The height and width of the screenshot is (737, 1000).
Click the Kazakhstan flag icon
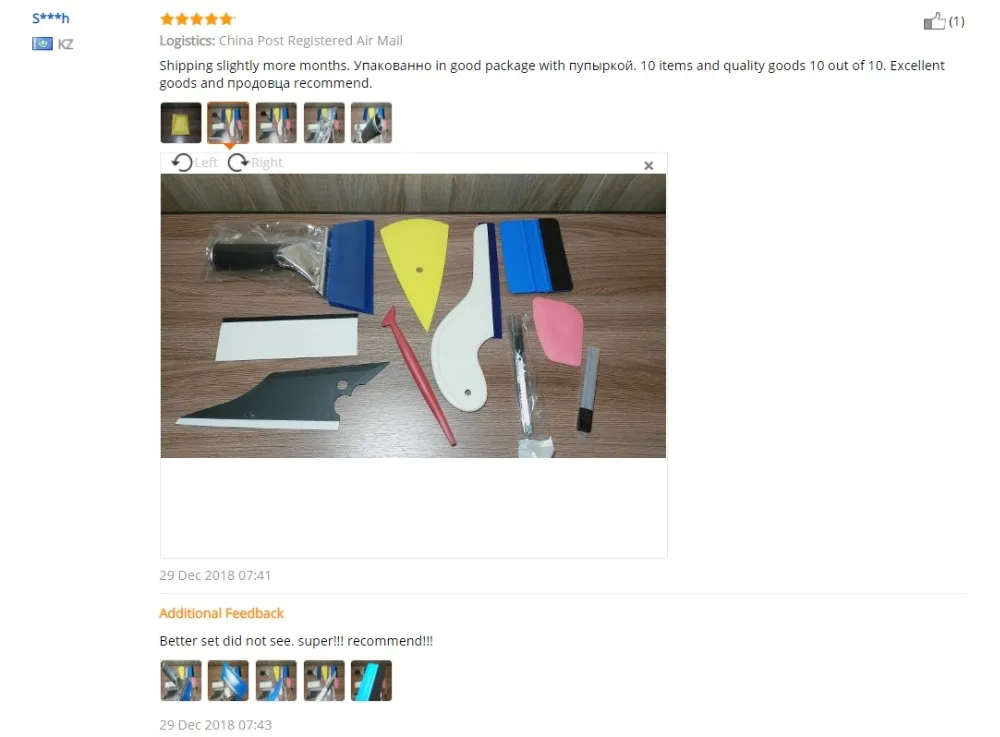[43, 43]
